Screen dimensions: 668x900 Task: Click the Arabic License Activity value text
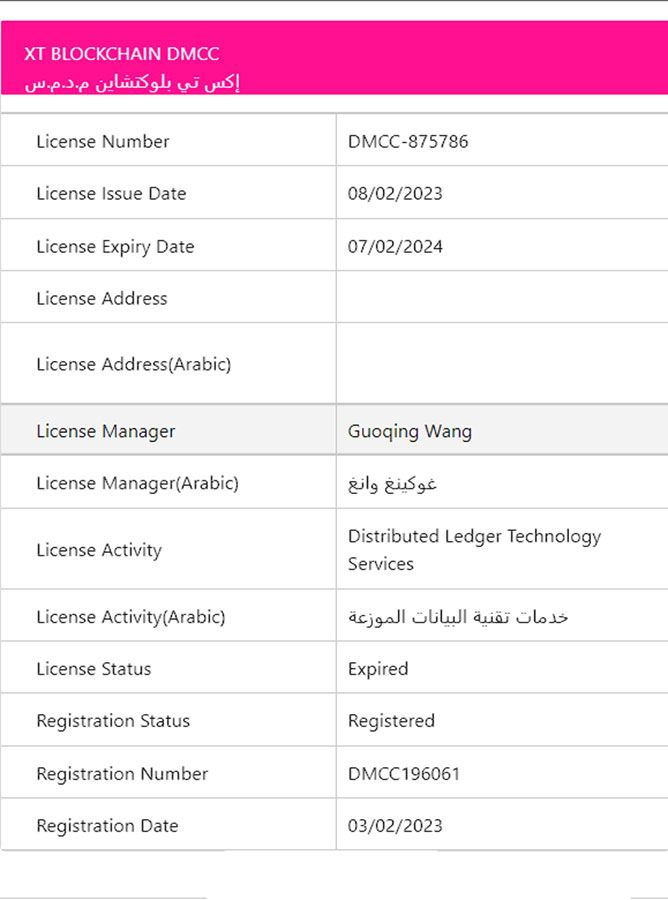(458, 617)
